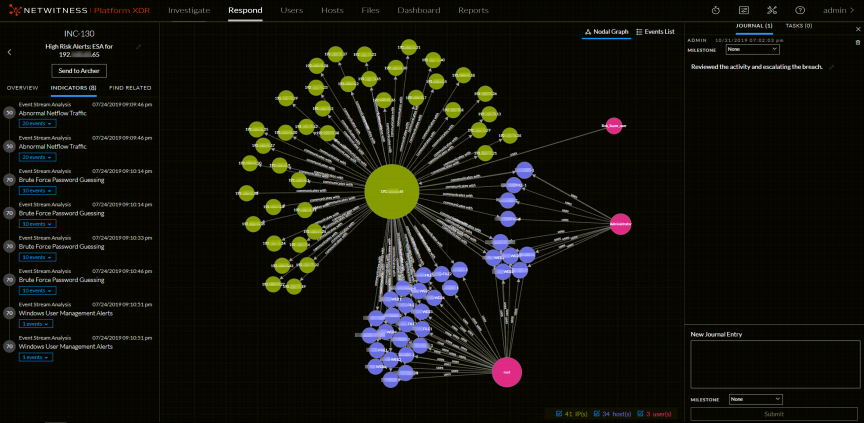Switch to Nodal Graph view
The width and height of the screenshot is (864, 423).
606,32
